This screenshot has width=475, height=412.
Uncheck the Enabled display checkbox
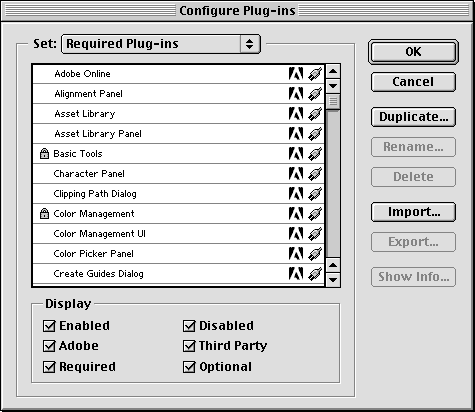[49, 326]
